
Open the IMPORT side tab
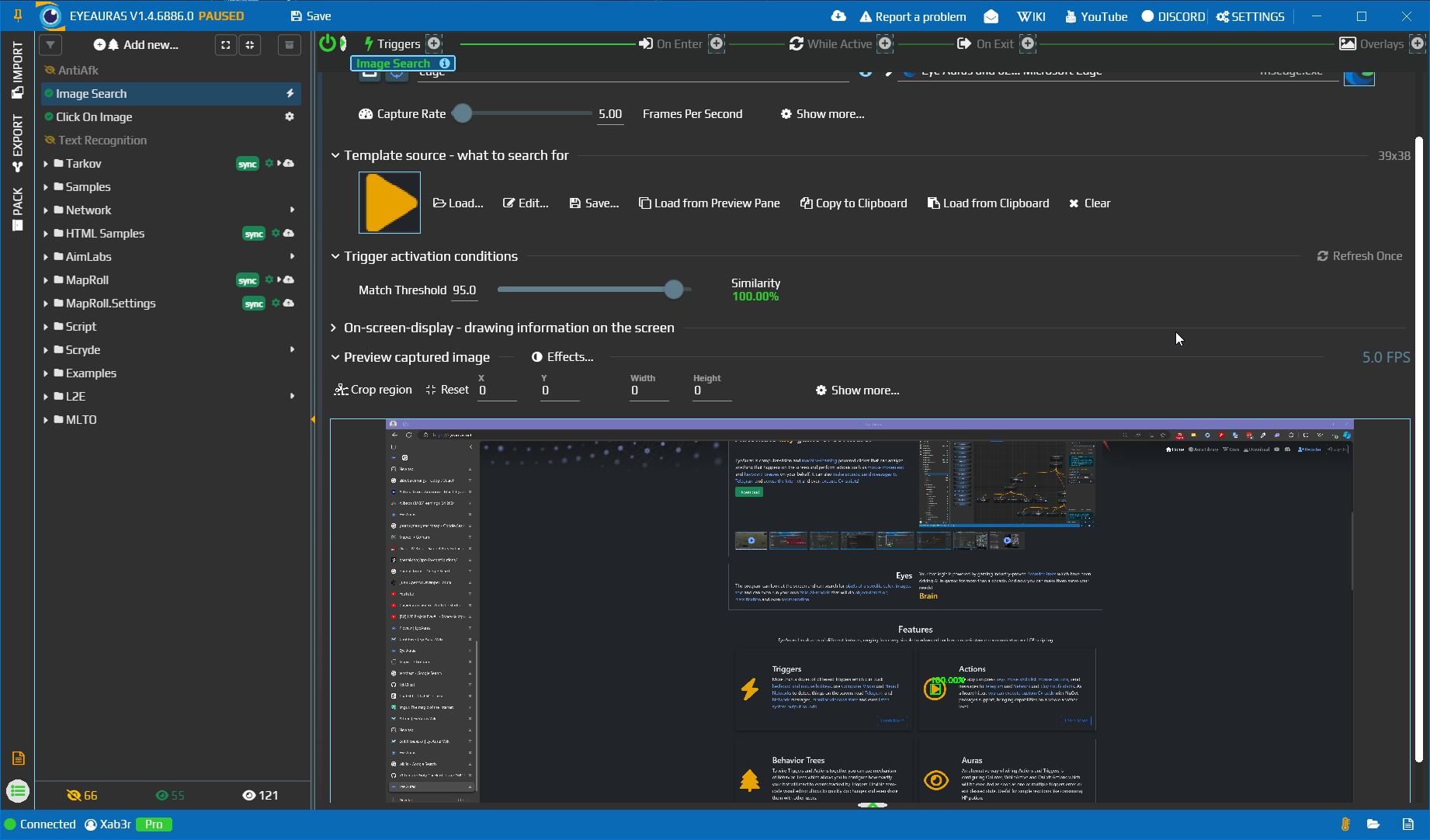coord(17,70)
